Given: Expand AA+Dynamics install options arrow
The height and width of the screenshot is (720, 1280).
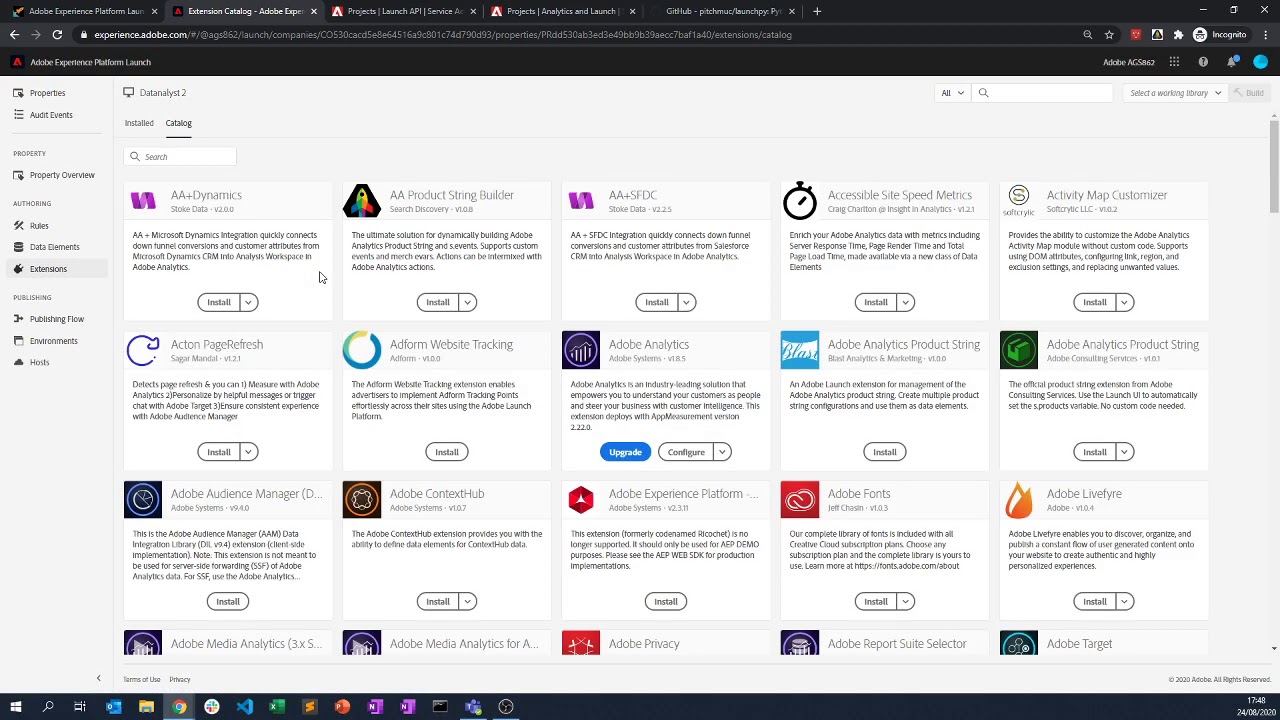Looking at the screenshot, I should pos(248,302).
